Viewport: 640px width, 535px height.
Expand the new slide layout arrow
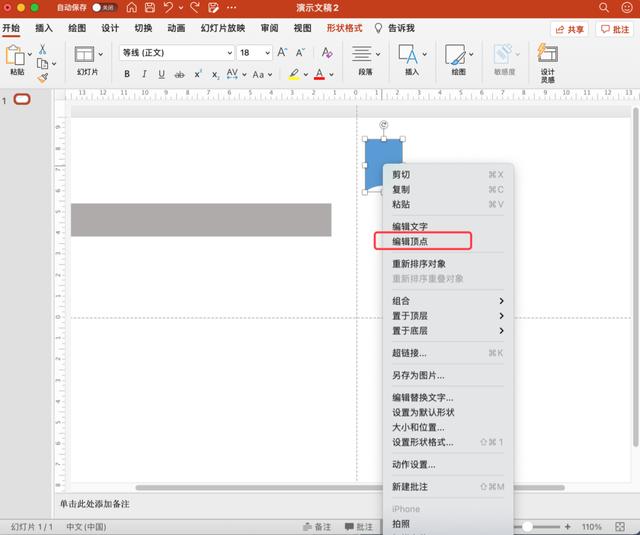click(x=100, y=54)
